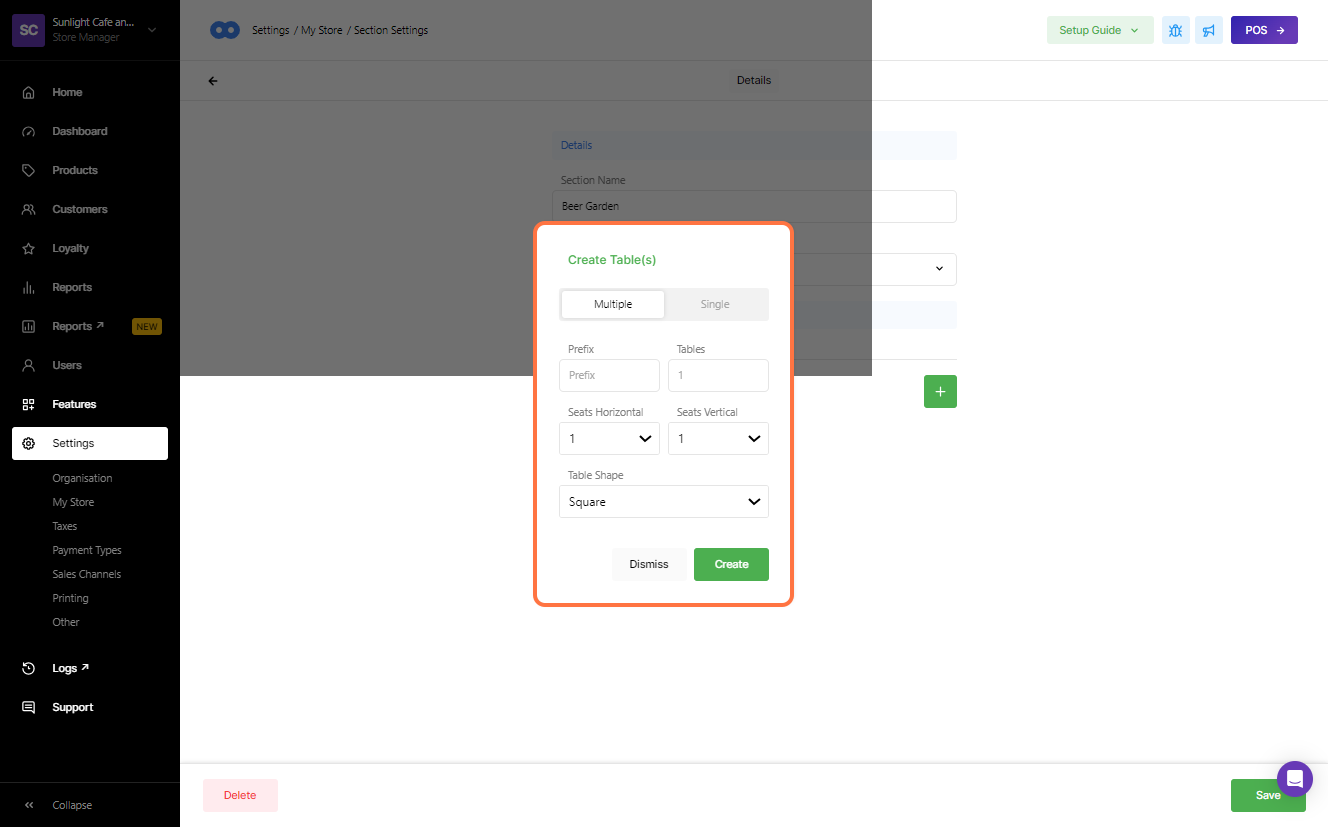Dismiss the Create Table(s) dialog
The image size is (1328, 827).
(x=649, y=564)
